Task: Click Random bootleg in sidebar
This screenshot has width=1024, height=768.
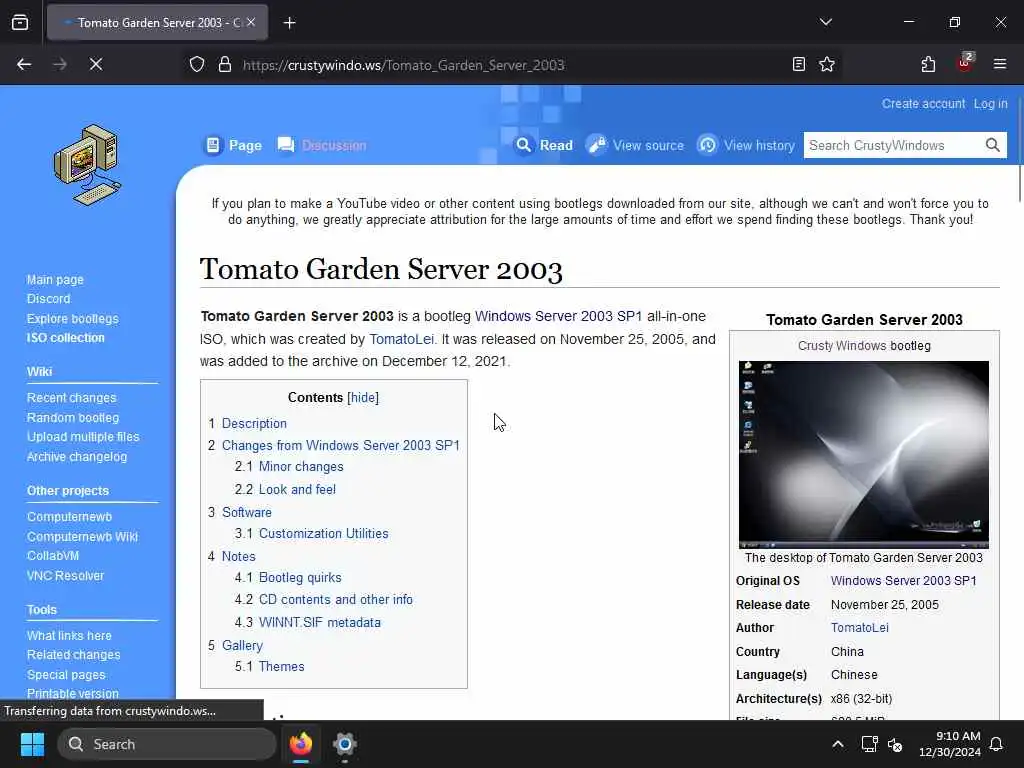Action: (72, 417)
